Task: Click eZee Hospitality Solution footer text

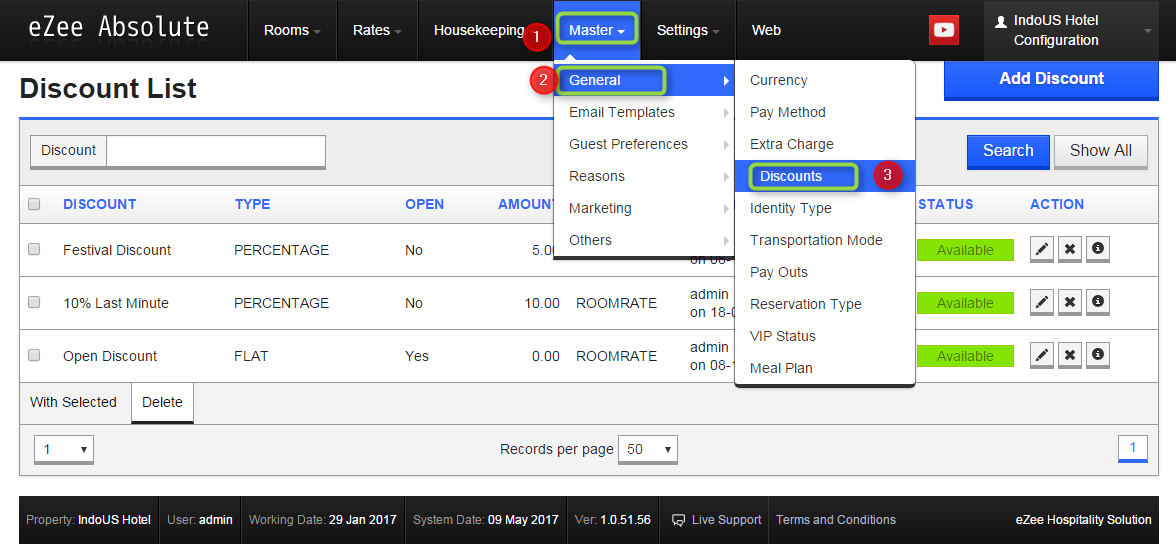Action: point(1083,520)
